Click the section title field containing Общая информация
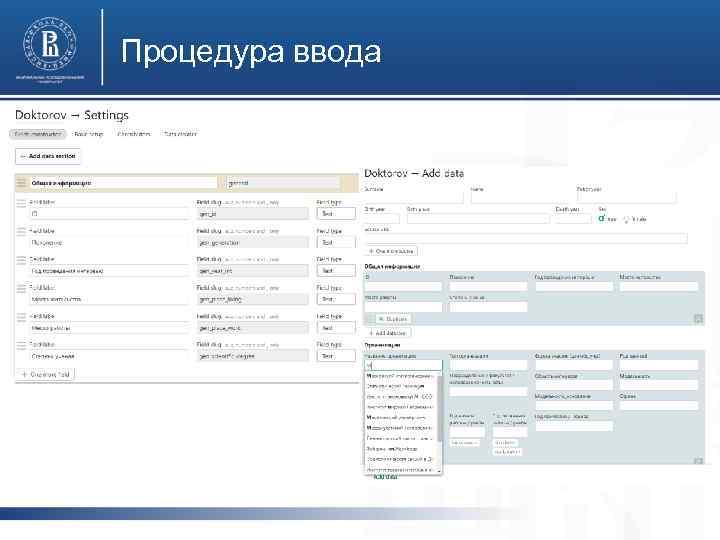The width and height of the screenshot is (720, 540). point(124,183)
